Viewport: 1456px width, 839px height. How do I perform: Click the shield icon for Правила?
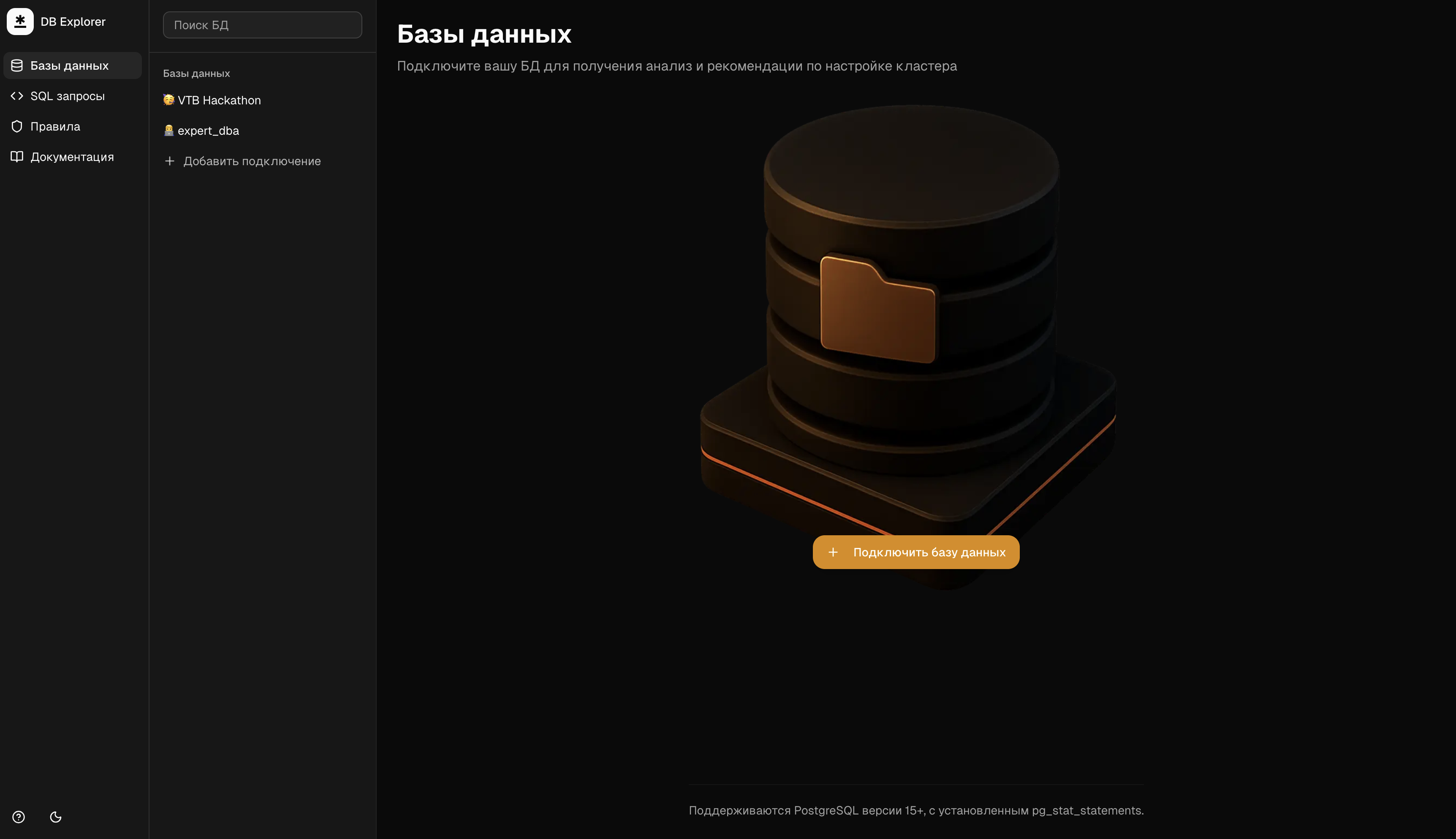tap(17, 126)
